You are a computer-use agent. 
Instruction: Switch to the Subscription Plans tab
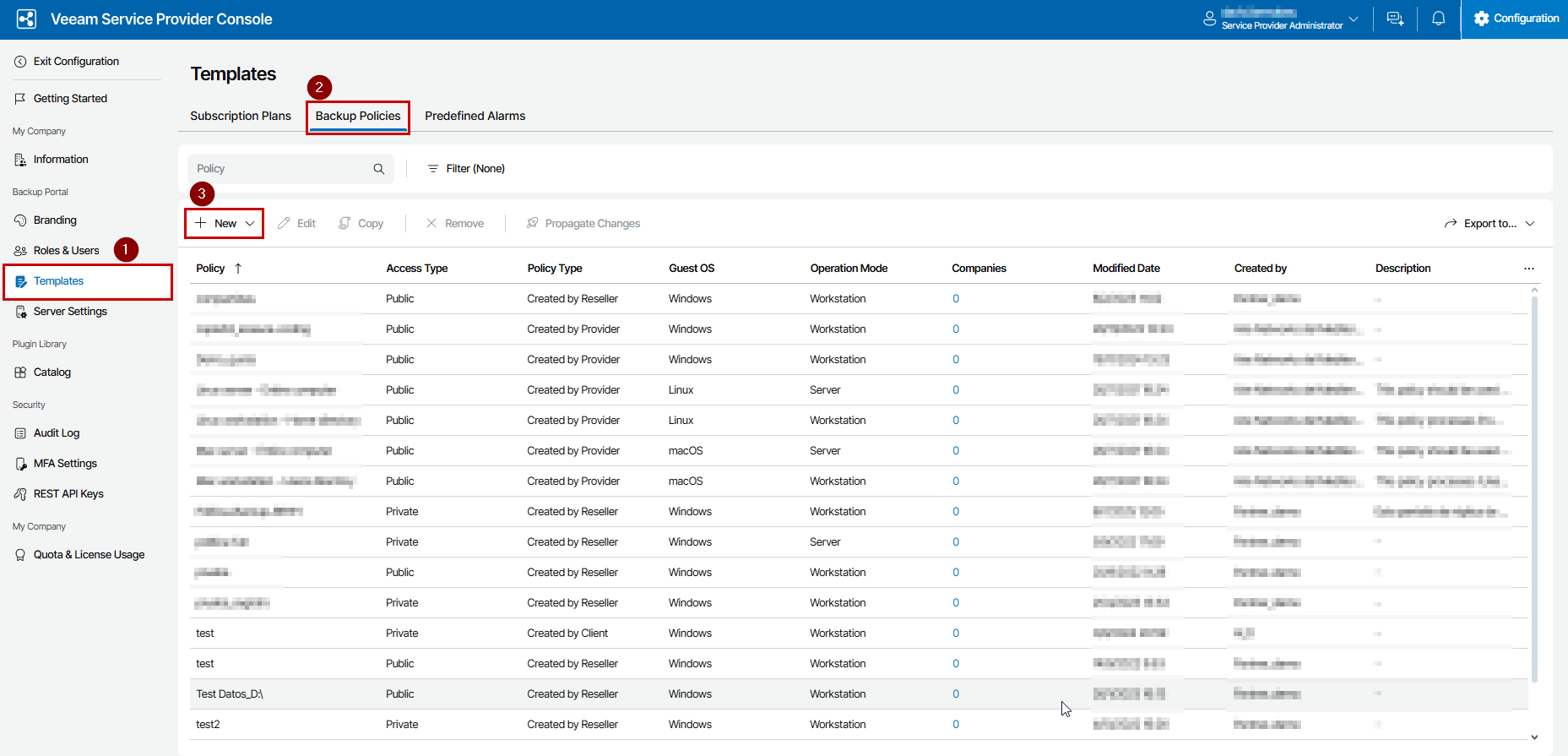tap(240, 116)
